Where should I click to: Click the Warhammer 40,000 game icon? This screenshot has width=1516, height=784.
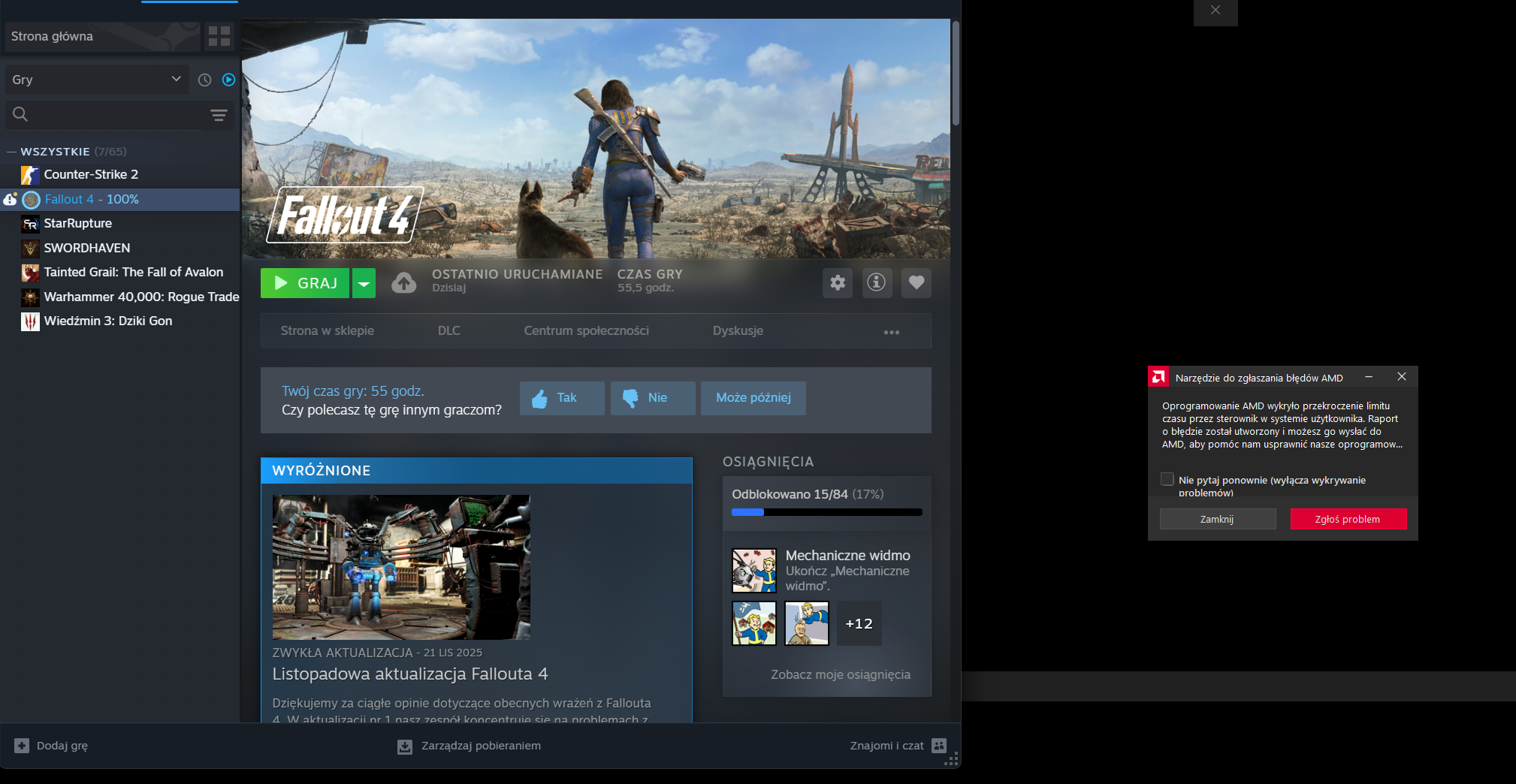30,297
